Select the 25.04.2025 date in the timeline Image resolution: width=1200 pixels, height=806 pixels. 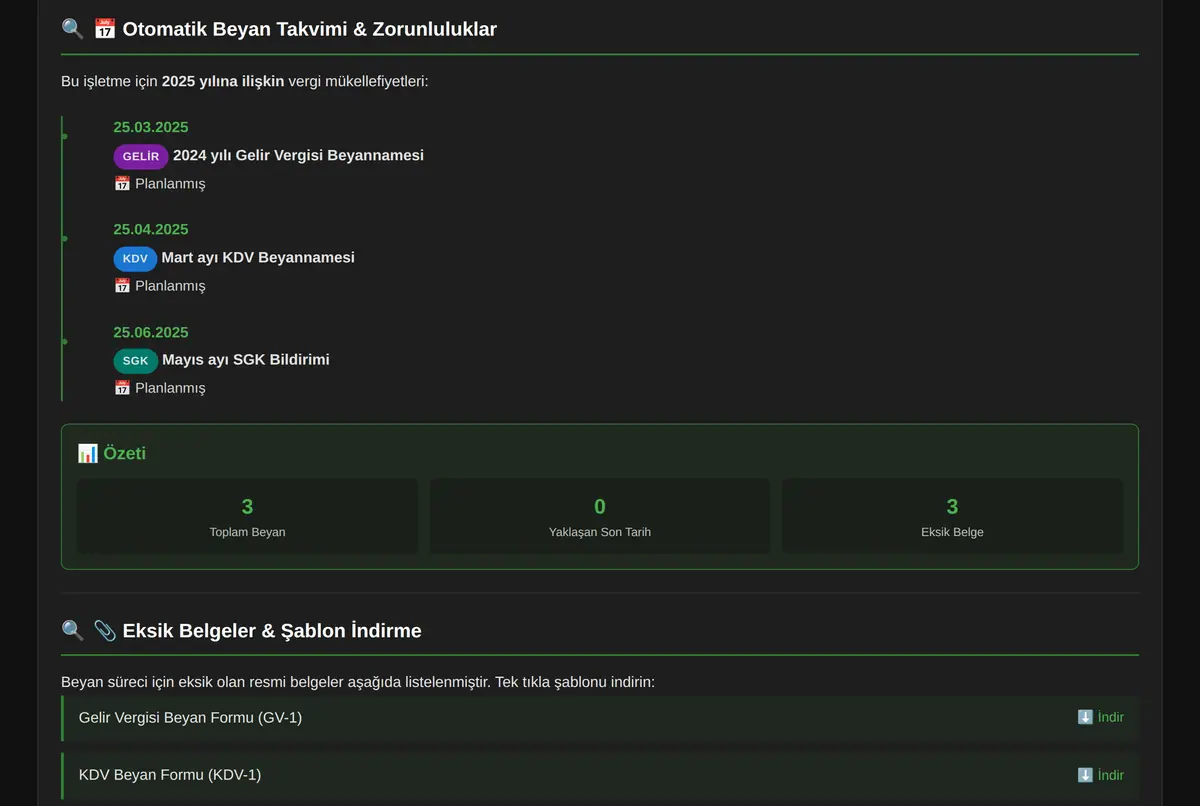pyautogui.click(x=151, y=230)
